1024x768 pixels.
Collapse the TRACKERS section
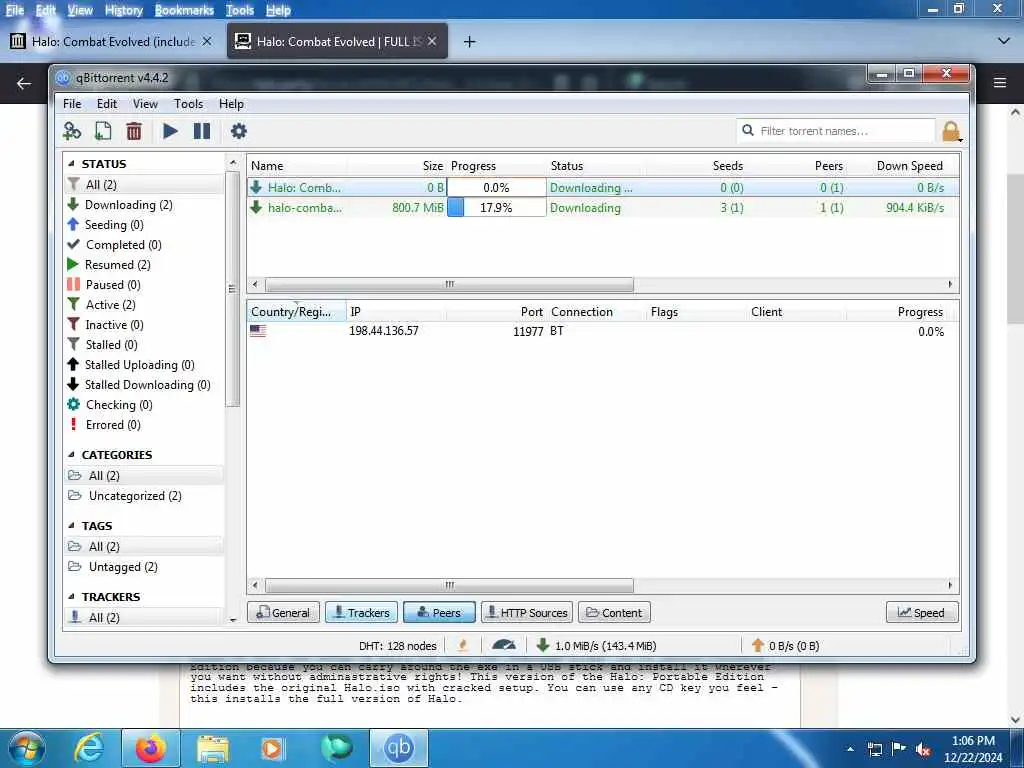point(71,597)
